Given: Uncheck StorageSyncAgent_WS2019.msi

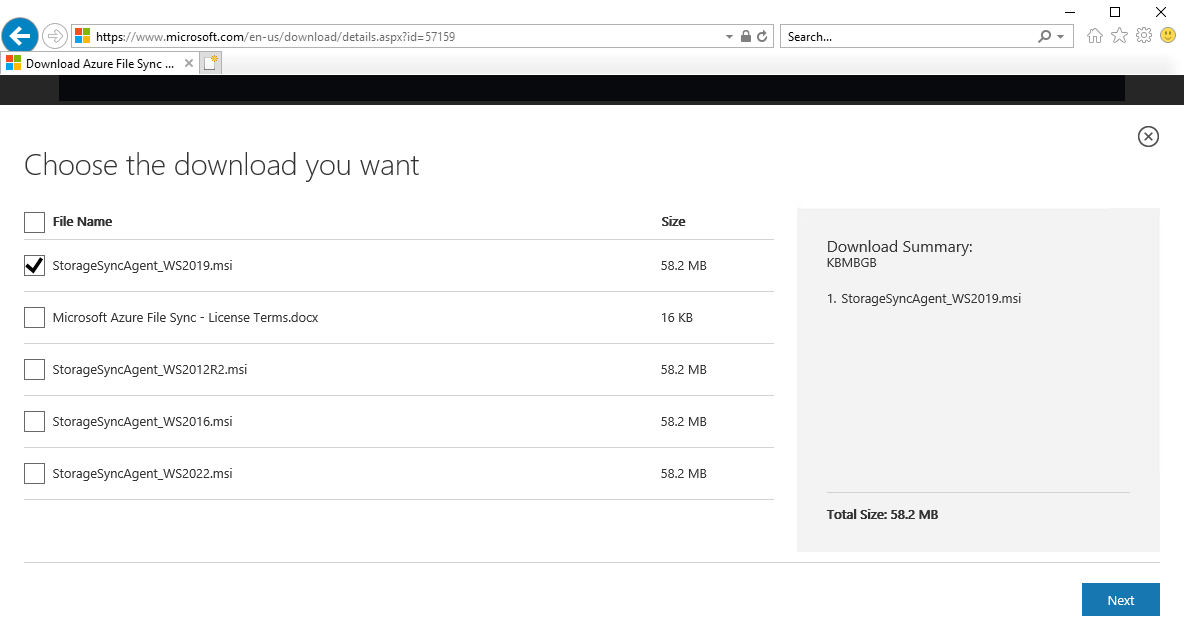Looking at the screenshot, I should 33,265.
